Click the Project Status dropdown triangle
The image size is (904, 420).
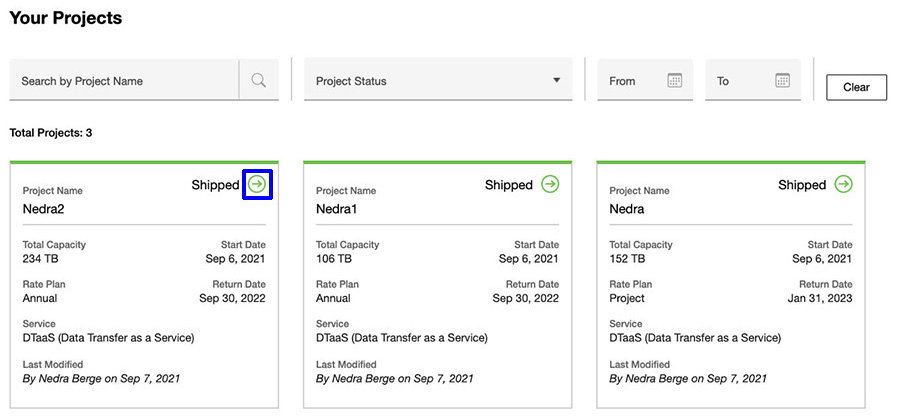(556, 81)
